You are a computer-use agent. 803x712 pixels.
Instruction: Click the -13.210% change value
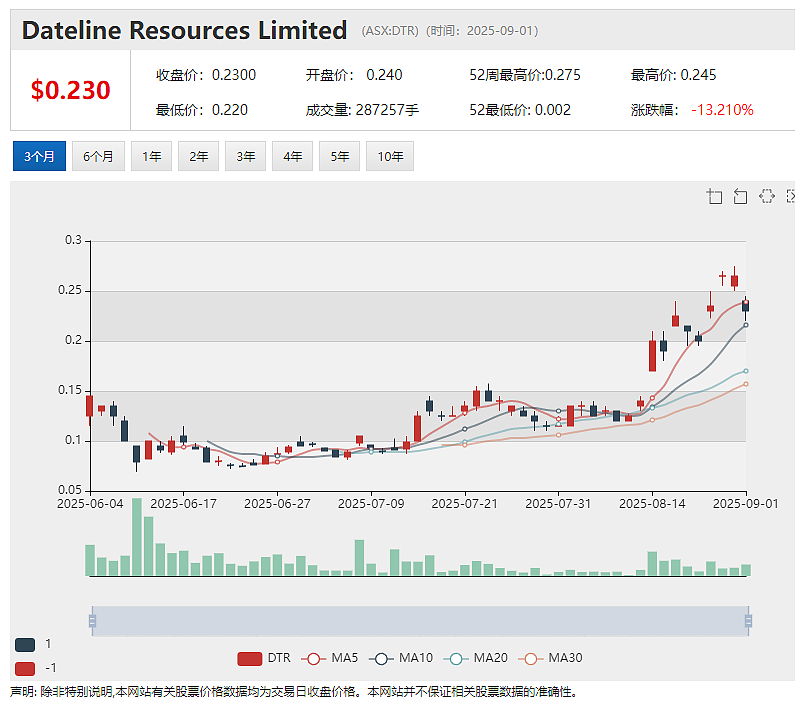(722, 110)
